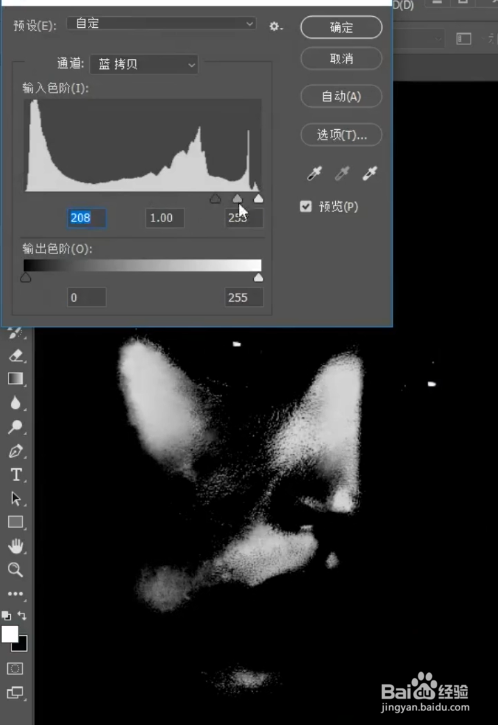Screen dimensions: 498x725
Task: Click the output highlight field showing 255
Action: click(x=244, y=297)
